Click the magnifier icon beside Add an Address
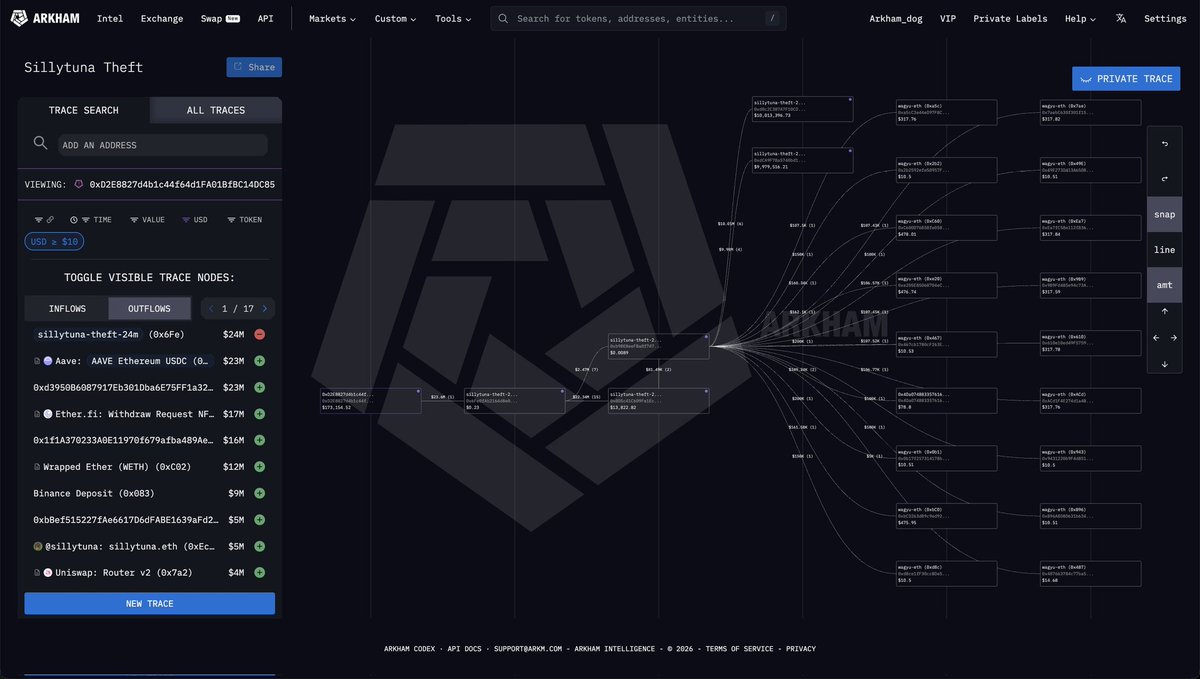This screenshot has height=679, width=1200. [41, 143]
